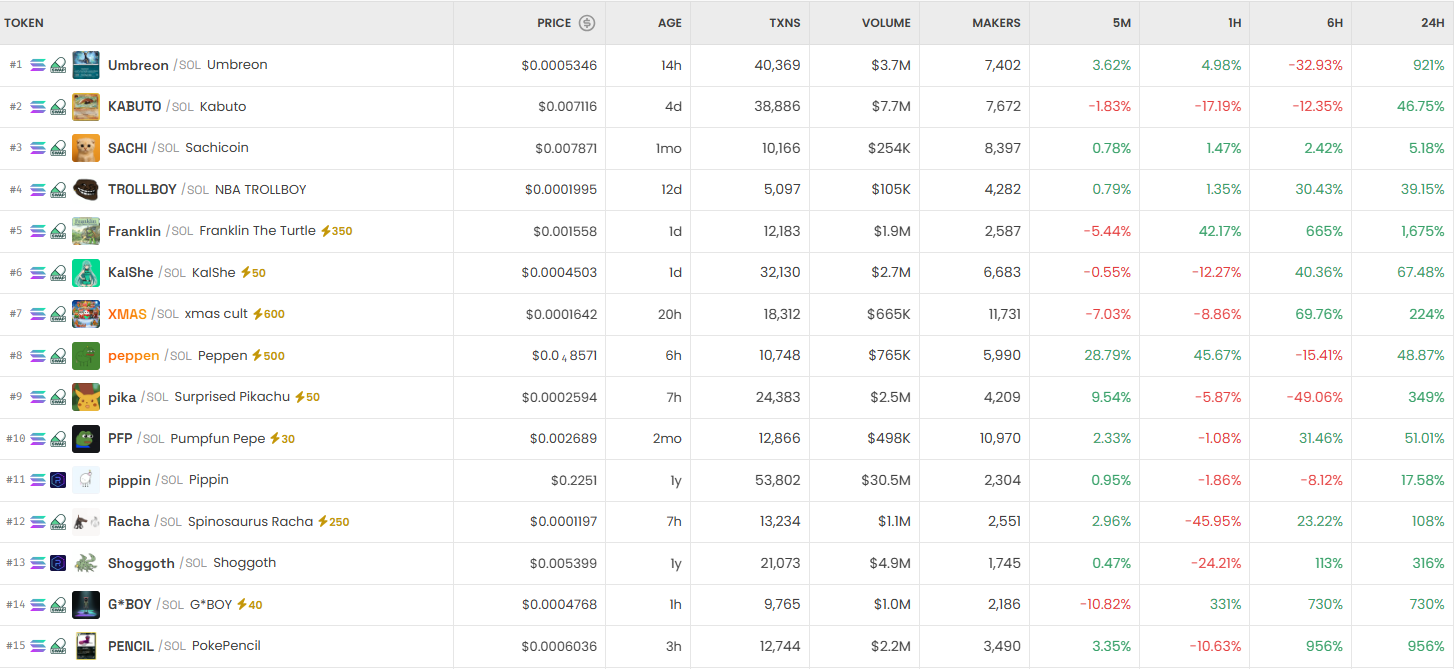Open the TROLLBOY troll face thumbnail
The height and width of the screenshot is (669, 1454).
(86, 190)
